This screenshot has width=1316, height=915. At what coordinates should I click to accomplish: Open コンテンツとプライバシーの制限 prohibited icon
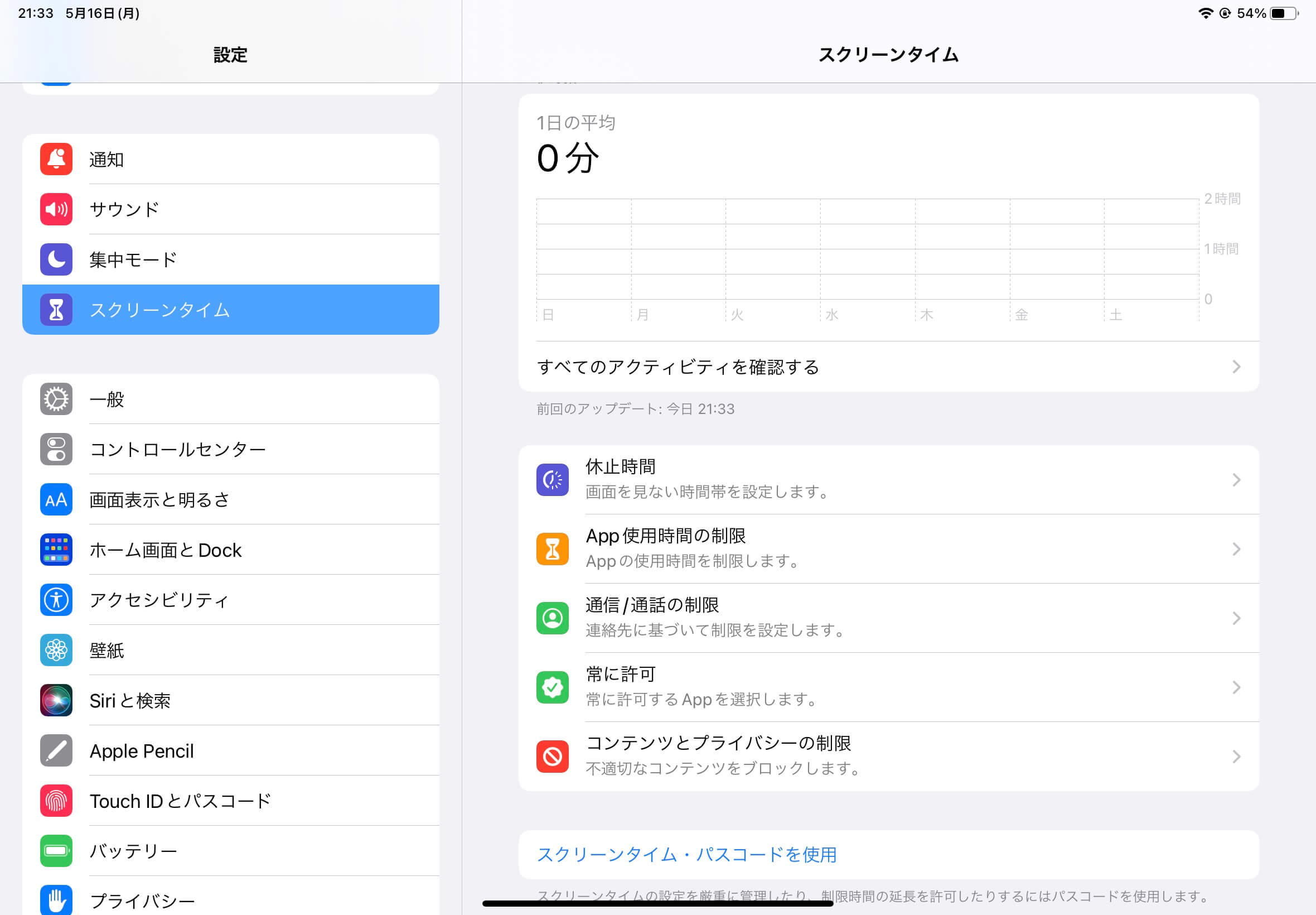[552, 757]
